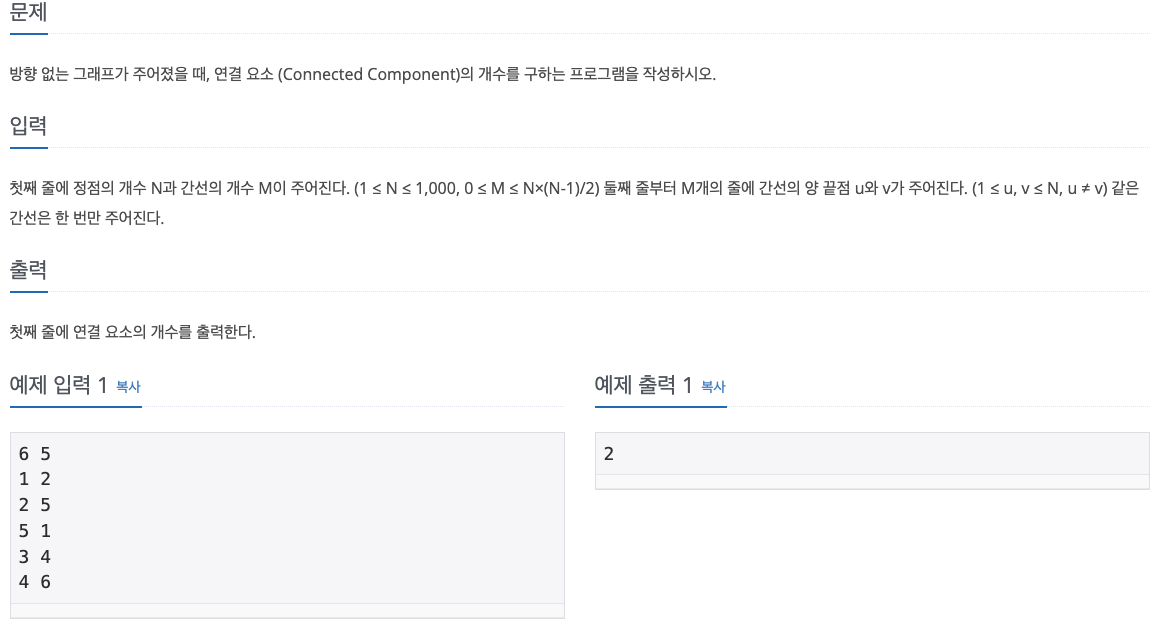Viewport: 1160px width, 630px height.
Task: Click the 출력 section heading
Action: [x=27, y=270]
